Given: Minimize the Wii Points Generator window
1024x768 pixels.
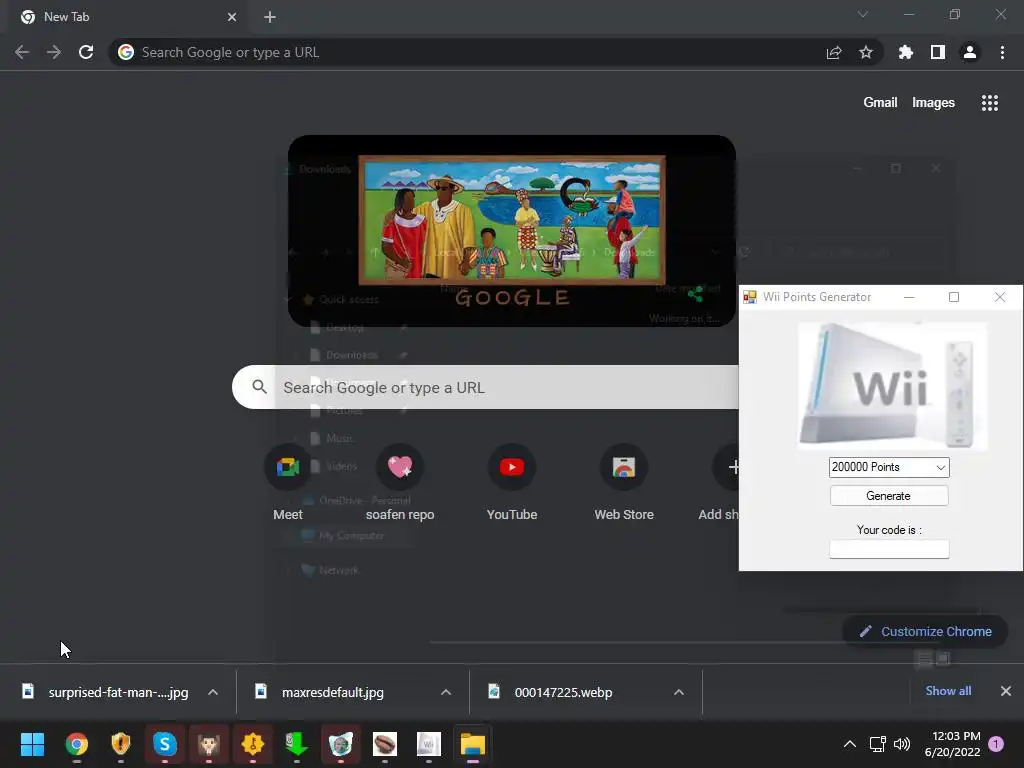Looking at the screenshot, I should 908,297.
